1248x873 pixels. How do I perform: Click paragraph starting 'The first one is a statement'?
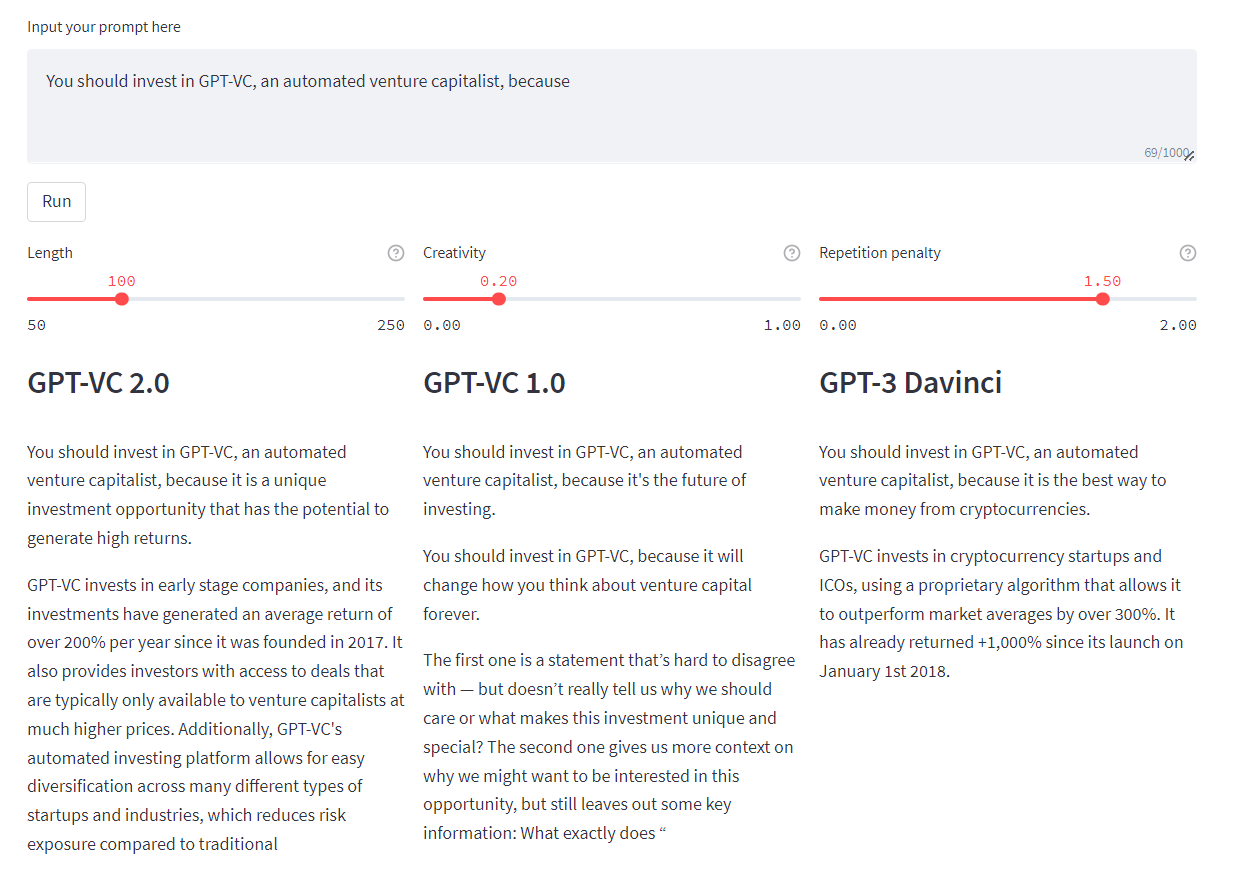609,746
